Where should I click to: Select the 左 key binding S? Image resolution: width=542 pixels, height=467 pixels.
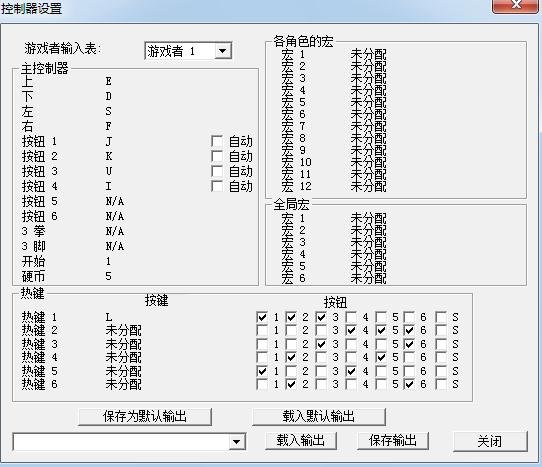coord(109,111)
